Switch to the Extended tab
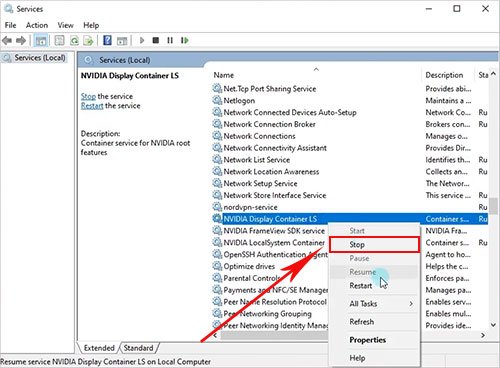The height and width of the screenshot is (368, 500). [99, 348]
